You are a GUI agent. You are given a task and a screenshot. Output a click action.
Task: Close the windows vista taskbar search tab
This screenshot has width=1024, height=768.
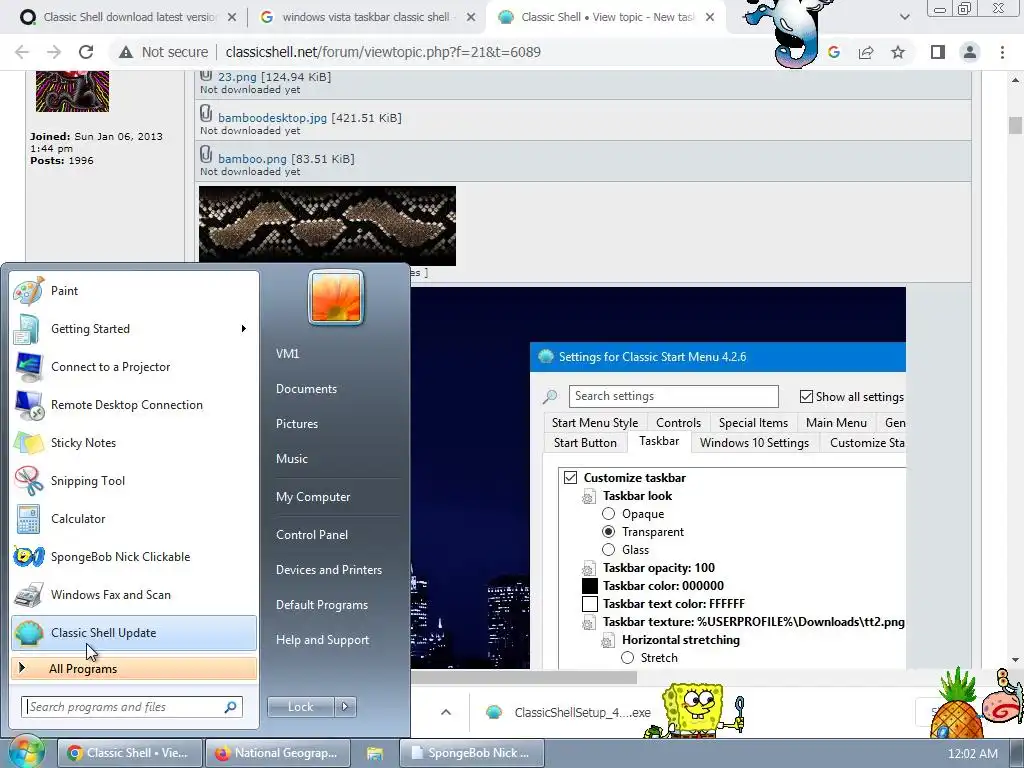(x=471, y=18)
